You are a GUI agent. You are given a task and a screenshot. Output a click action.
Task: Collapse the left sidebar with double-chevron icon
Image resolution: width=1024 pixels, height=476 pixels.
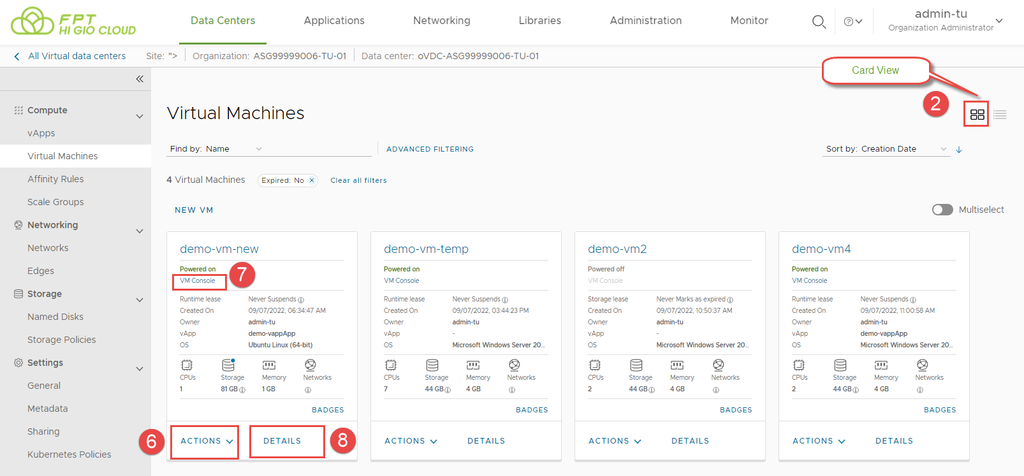140,79
